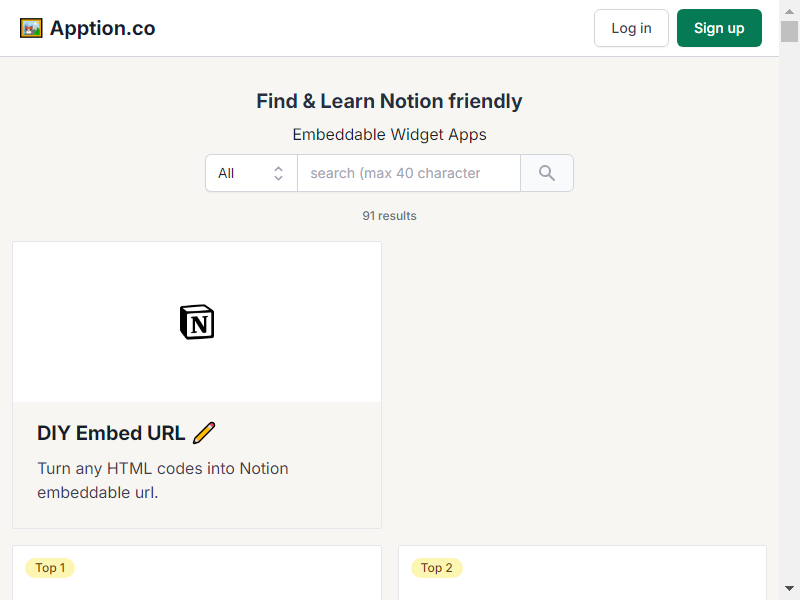Click the 91 results text
Screen dimensions: 800x600
389,216
